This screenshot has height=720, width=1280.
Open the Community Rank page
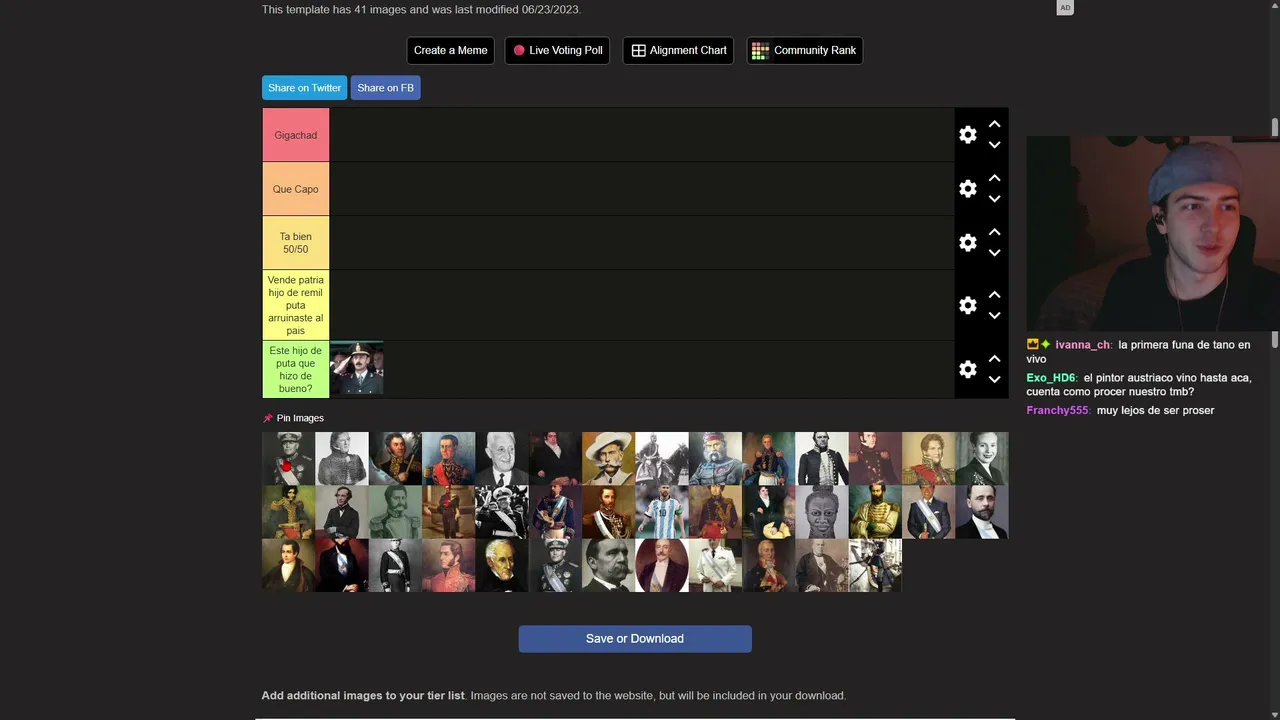(804, 50)
